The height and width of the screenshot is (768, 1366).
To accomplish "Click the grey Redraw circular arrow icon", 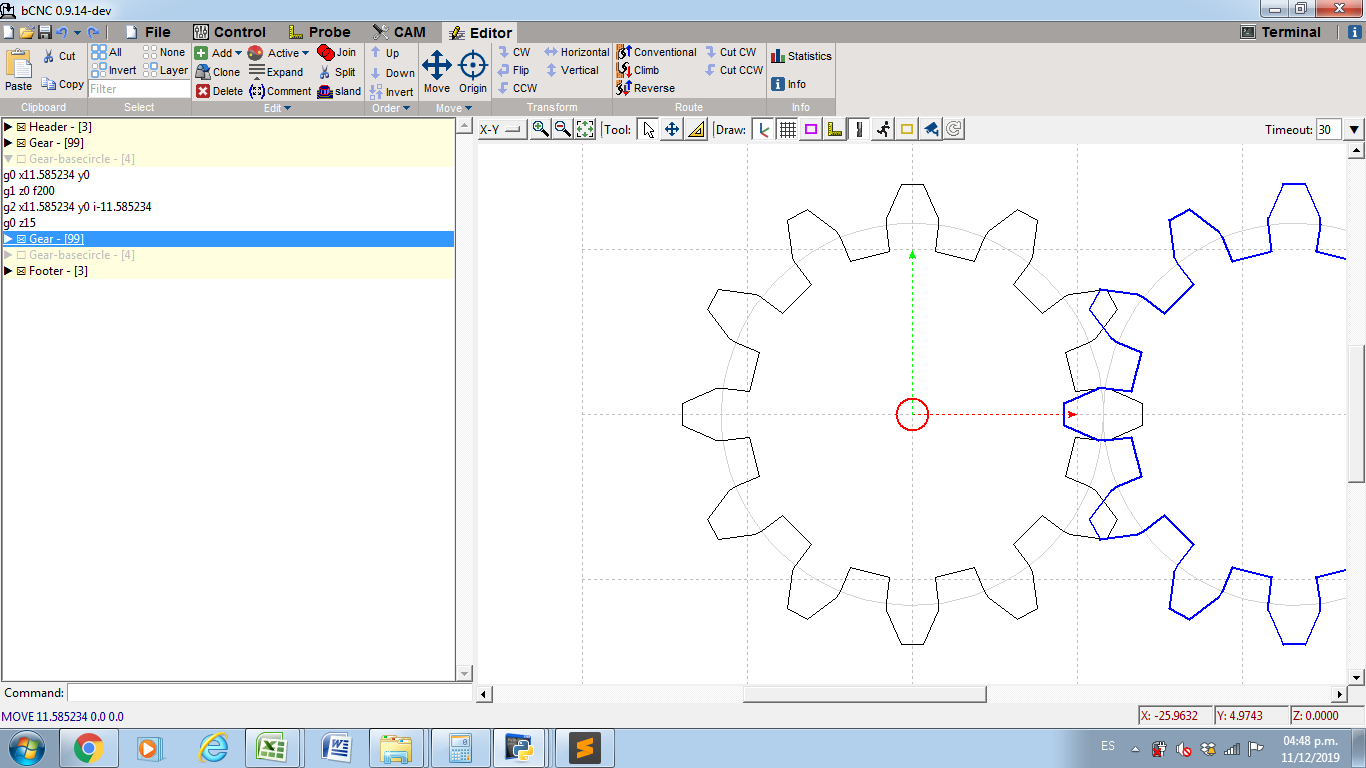I will pos(954,129).
